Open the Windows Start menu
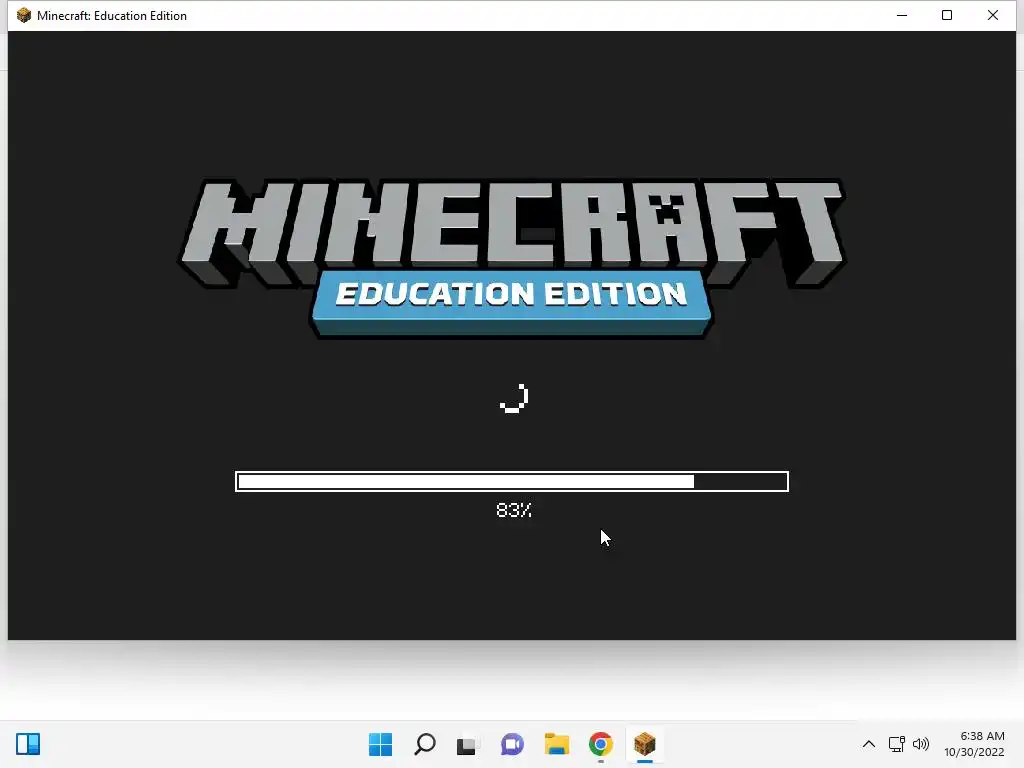This screenshot has height=768, width=1024. [x=380, y=744]
